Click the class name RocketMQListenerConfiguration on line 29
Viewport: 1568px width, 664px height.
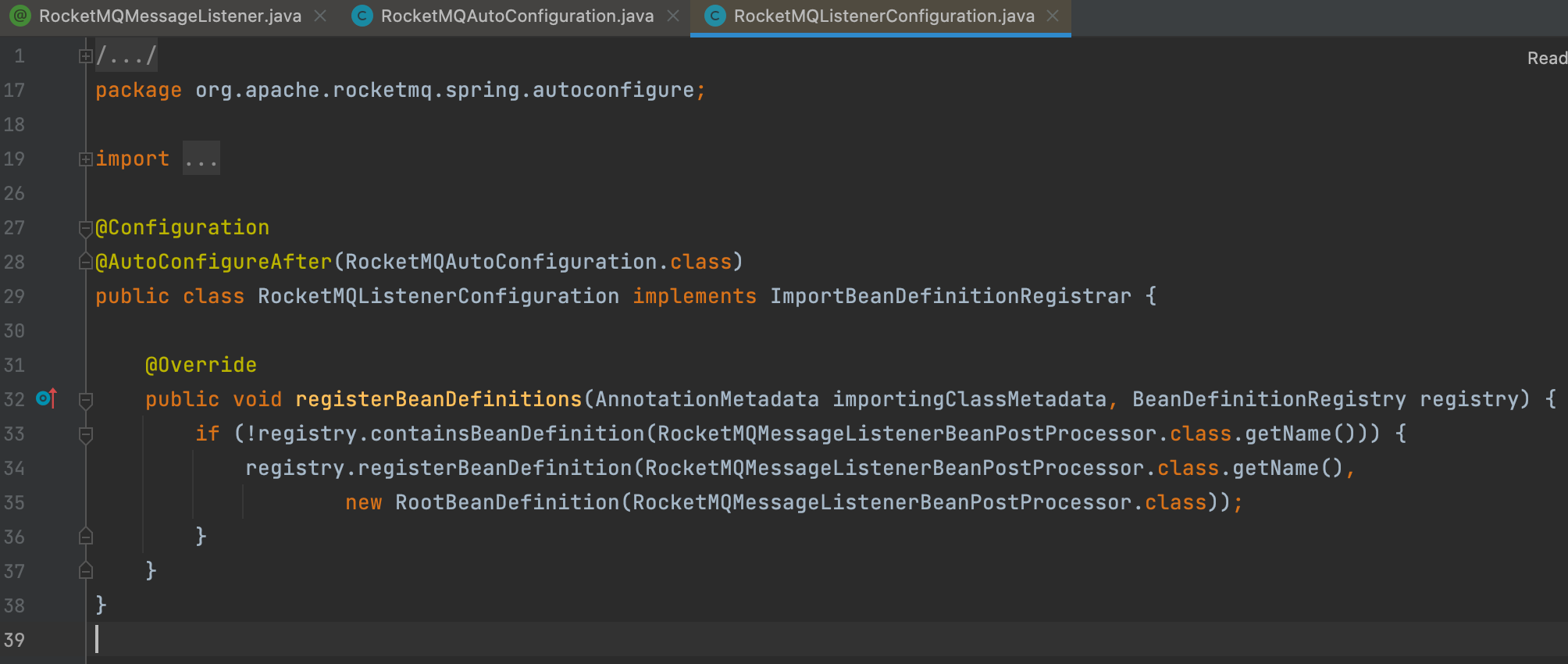[438, 297]
